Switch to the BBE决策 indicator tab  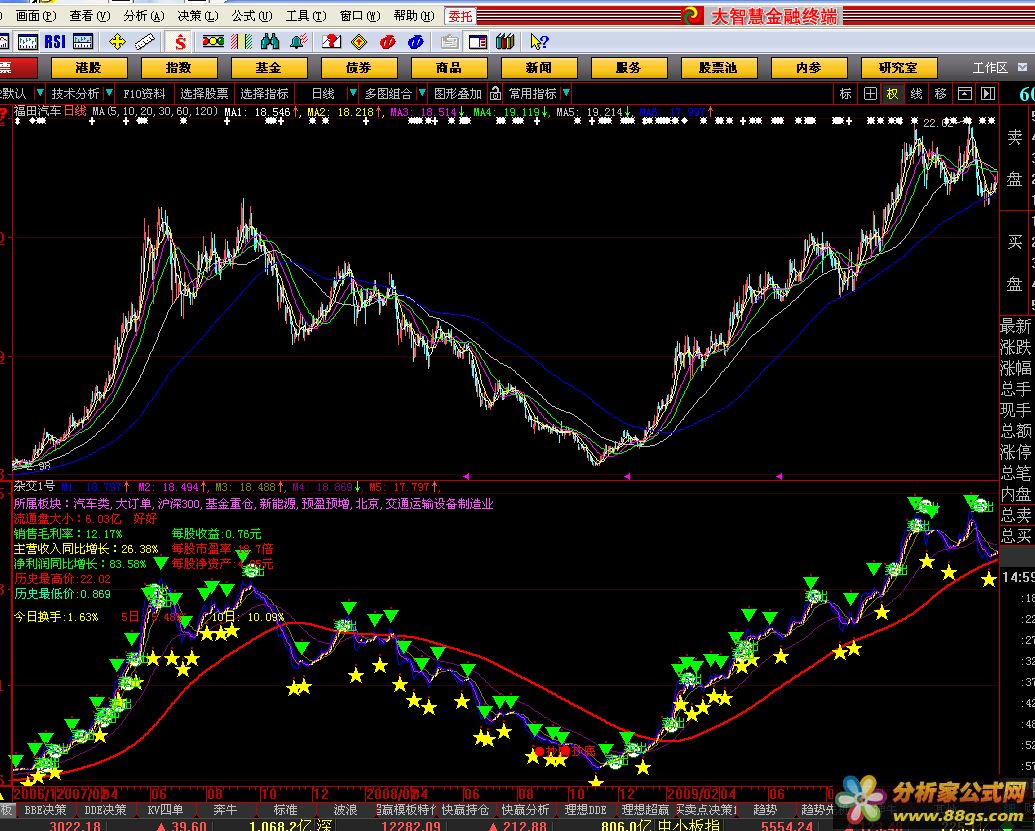45,810
